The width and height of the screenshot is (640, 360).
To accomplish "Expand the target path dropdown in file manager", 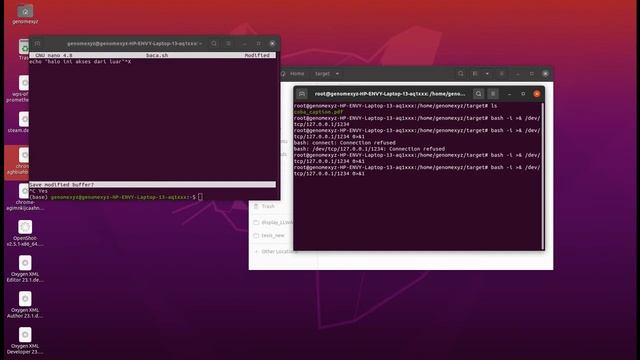I will [x=337, y=74].
